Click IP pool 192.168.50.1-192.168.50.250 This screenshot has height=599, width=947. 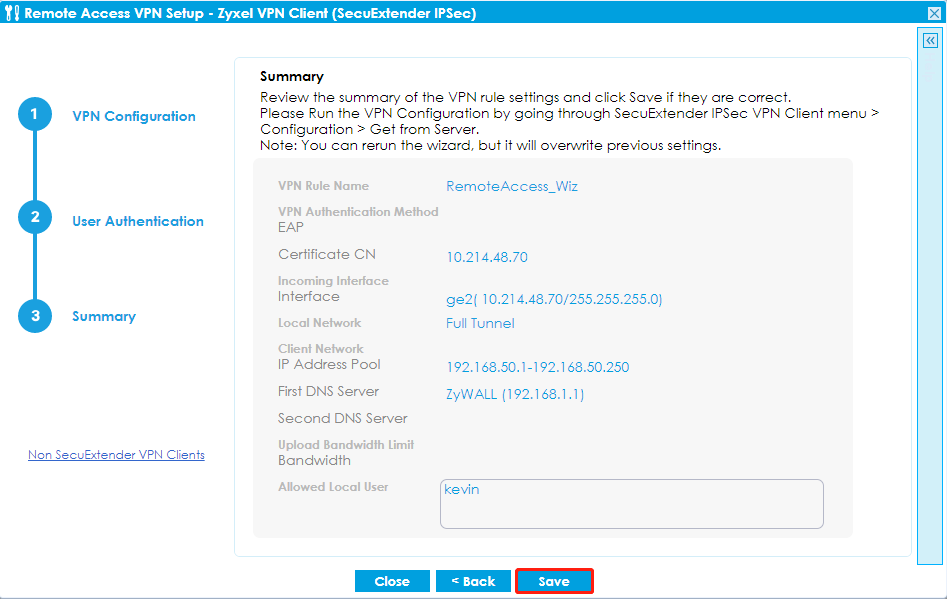pyautogui.click(x=538, y=367)
